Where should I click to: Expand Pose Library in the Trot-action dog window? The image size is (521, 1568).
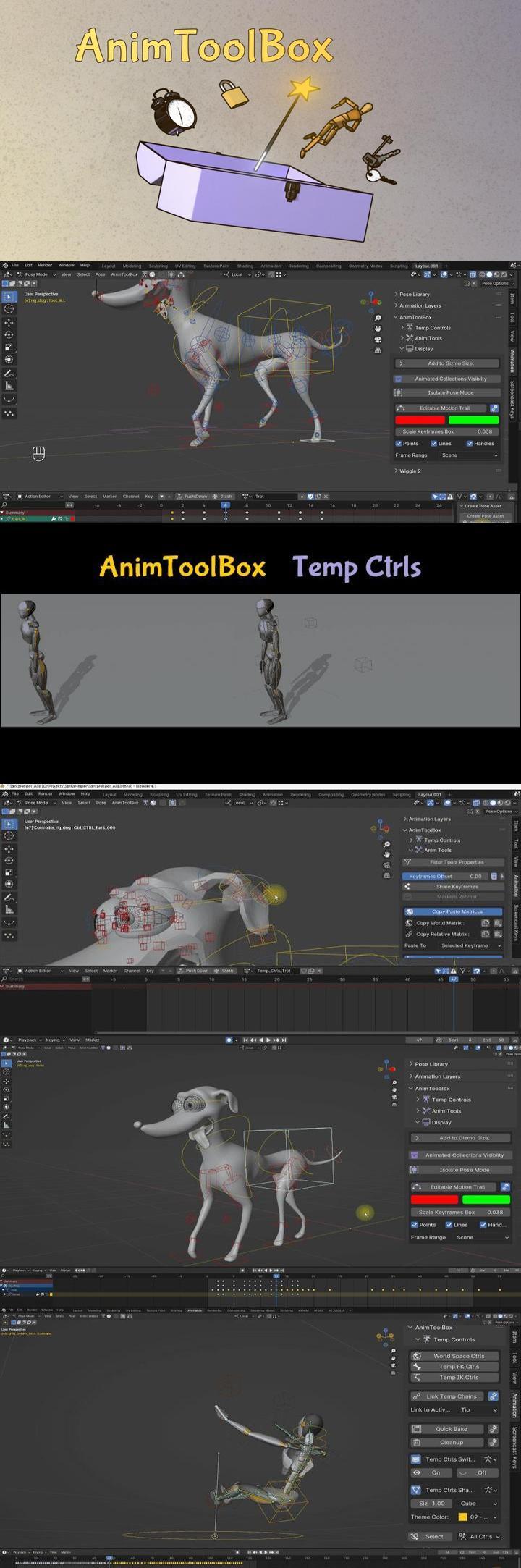tap(414, 295)
